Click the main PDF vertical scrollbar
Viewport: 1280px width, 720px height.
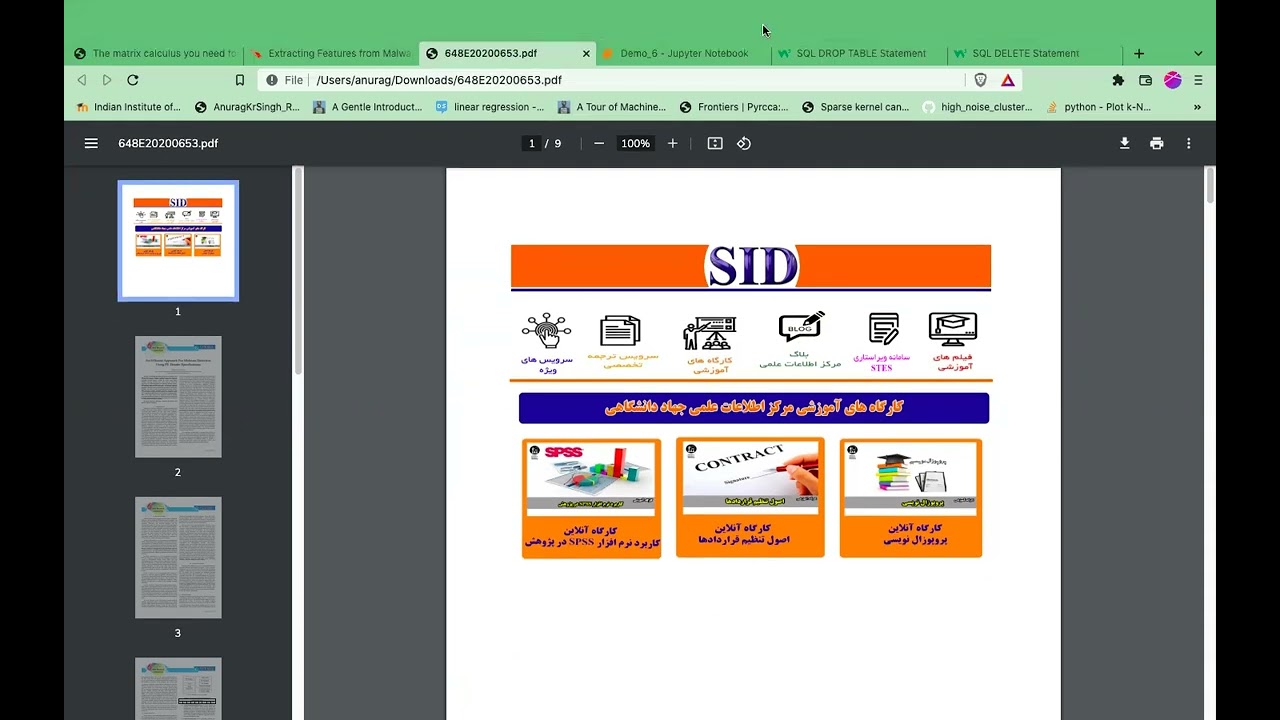point(1210,186)
